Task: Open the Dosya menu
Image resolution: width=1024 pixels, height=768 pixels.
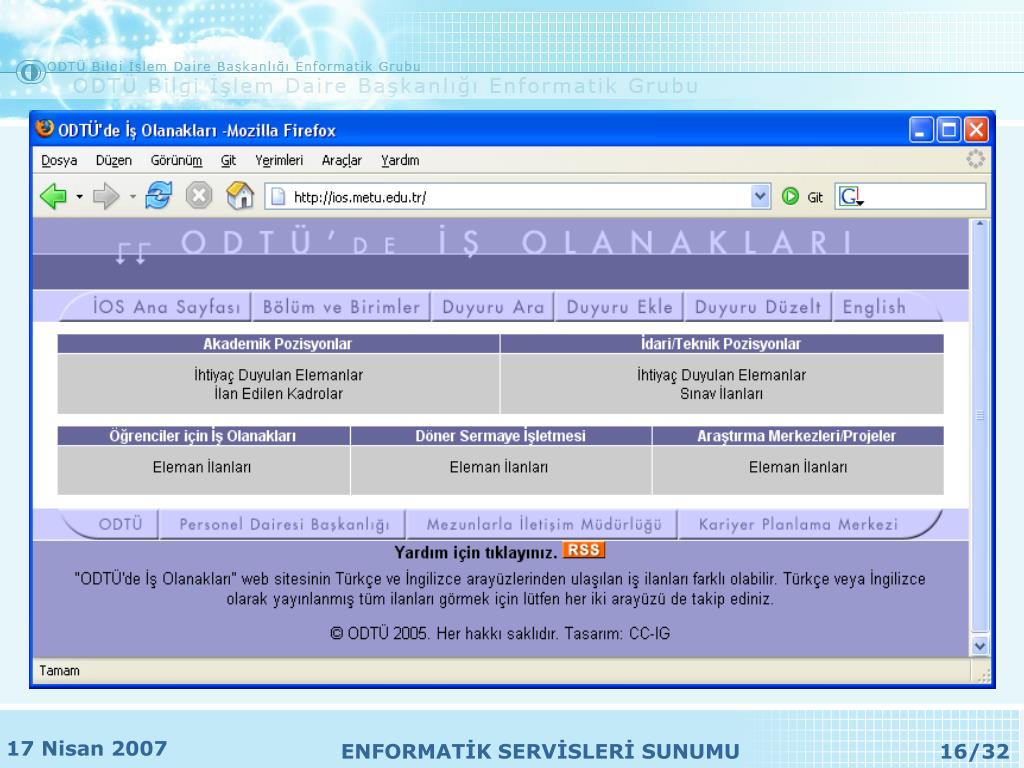Action: pos(59,161)
